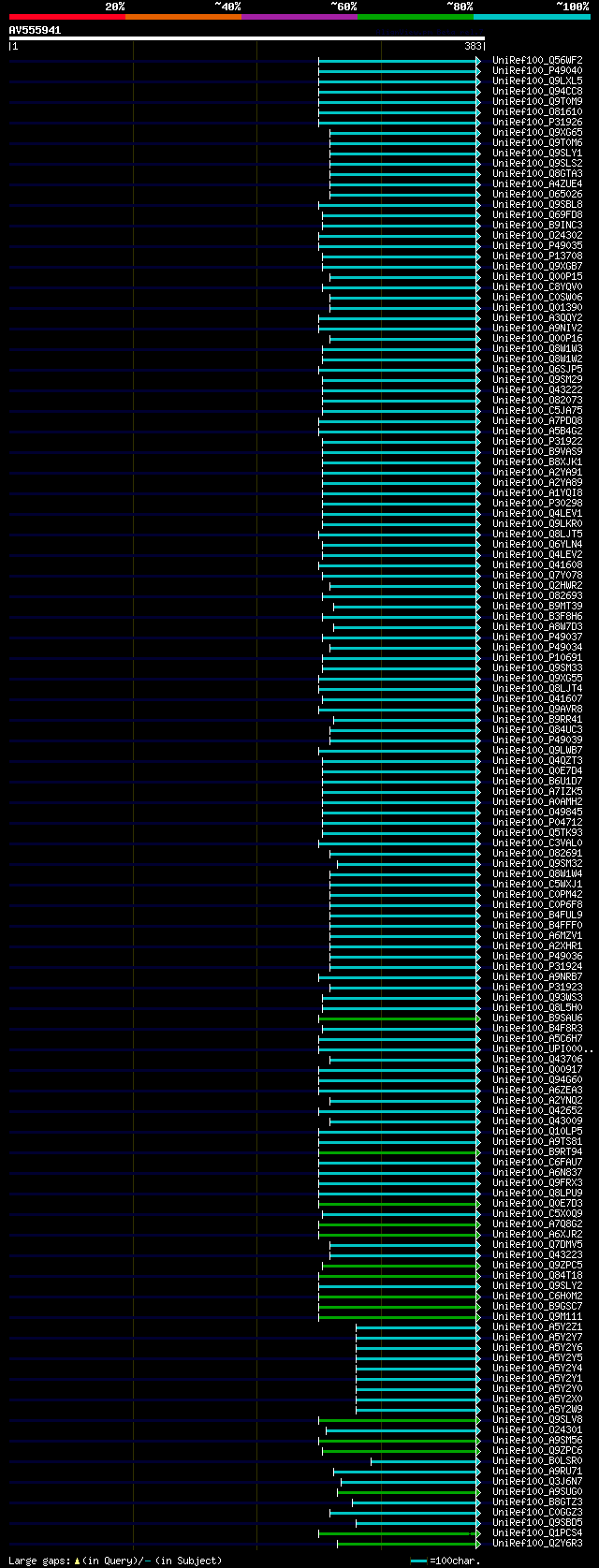Viewport: 599px width, 1568px height.
Task: Open label UniRef100_A9NRB7
Action: 537,976
